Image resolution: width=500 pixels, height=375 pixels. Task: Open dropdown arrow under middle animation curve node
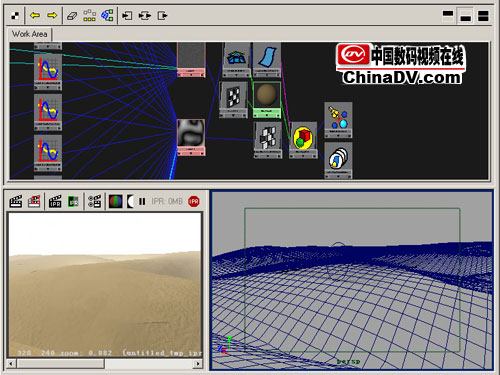tap(48, 128)
